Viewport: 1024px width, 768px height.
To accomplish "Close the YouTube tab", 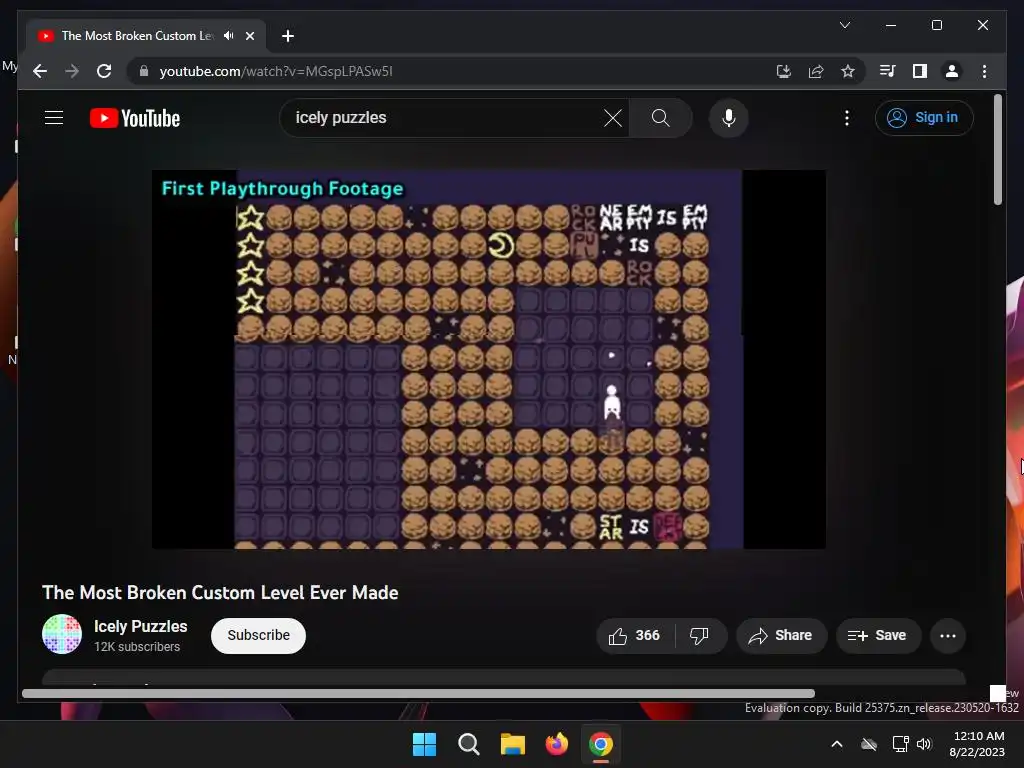I will (x=249, y=36).
